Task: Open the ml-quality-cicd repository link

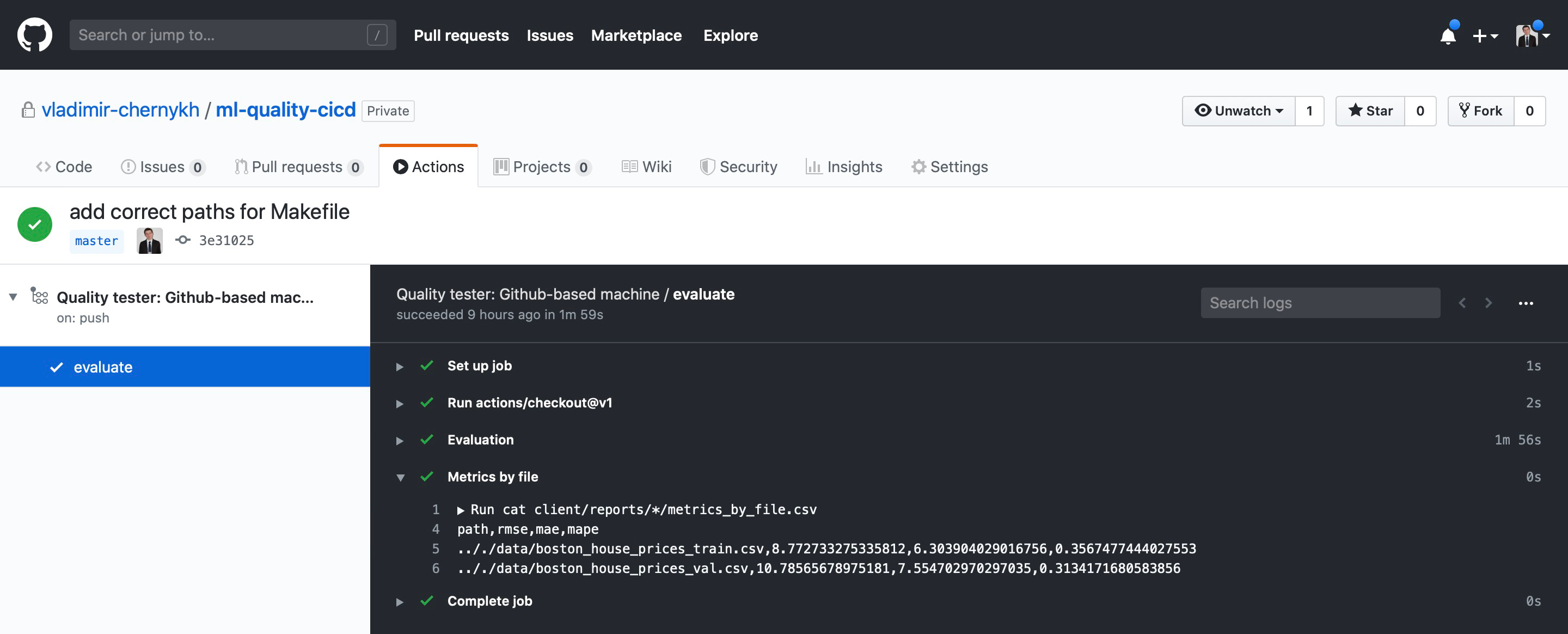Action: (285, 109)
